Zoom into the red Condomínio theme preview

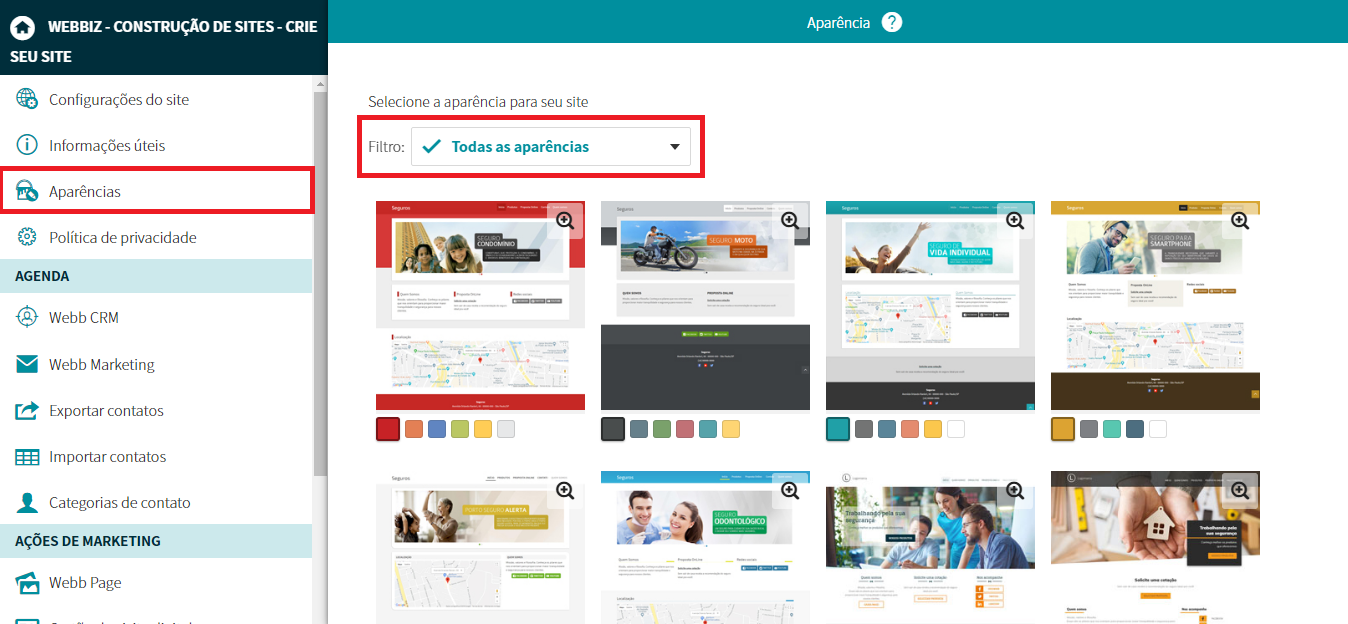click(565, 220)
